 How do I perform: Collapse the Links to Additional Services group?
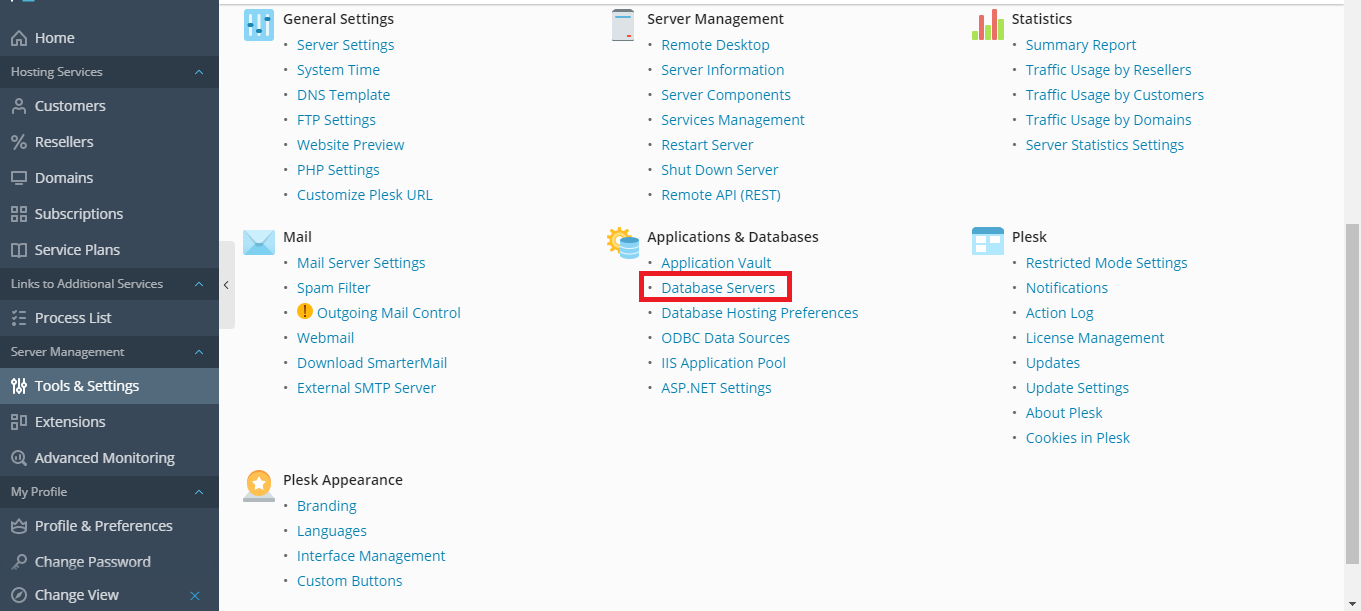click(198, 284)
